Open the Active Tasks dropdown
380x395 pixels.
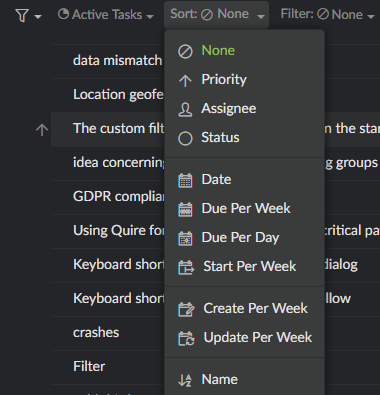point(106,15)
